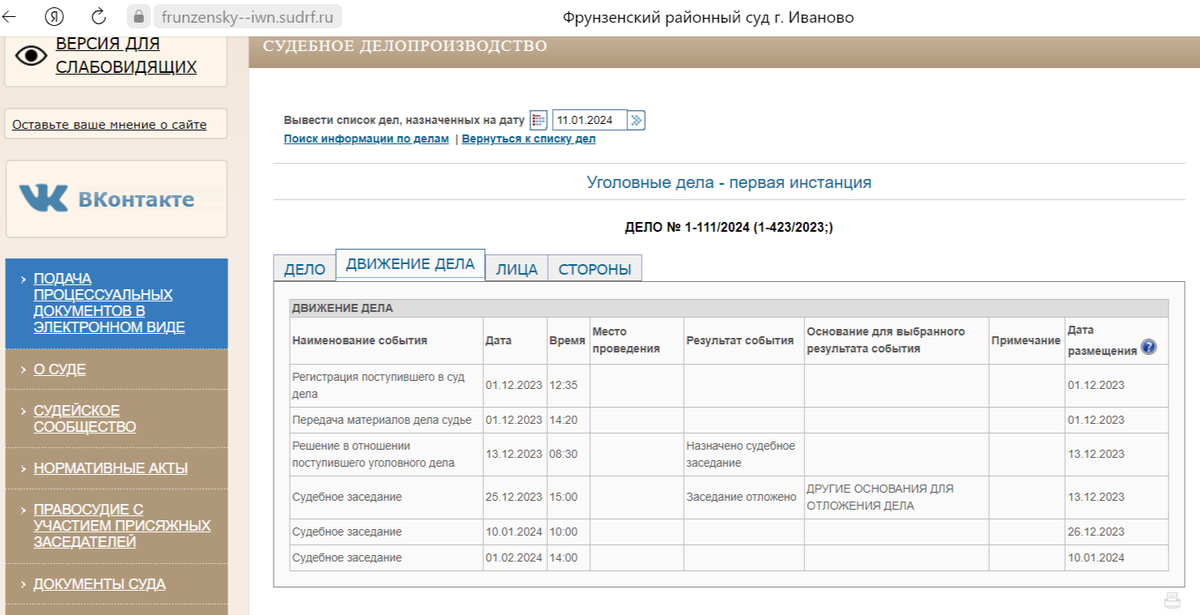This screenshot has height=615, width=1200.
Task: Expand the arrow beside О СУДЕ
Action: (x=22, y=369)
